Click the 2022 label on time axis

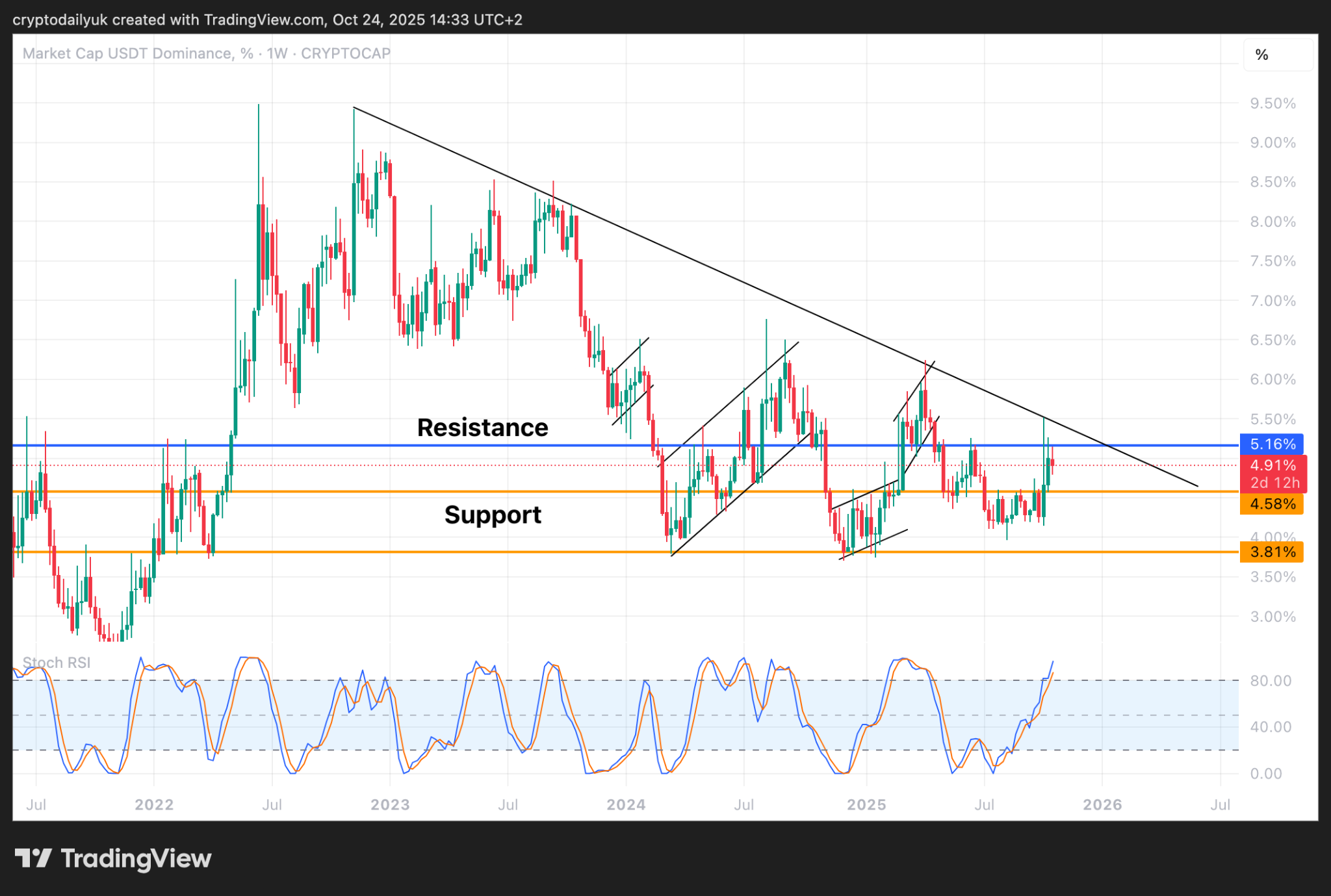click(x=154, y=805)
